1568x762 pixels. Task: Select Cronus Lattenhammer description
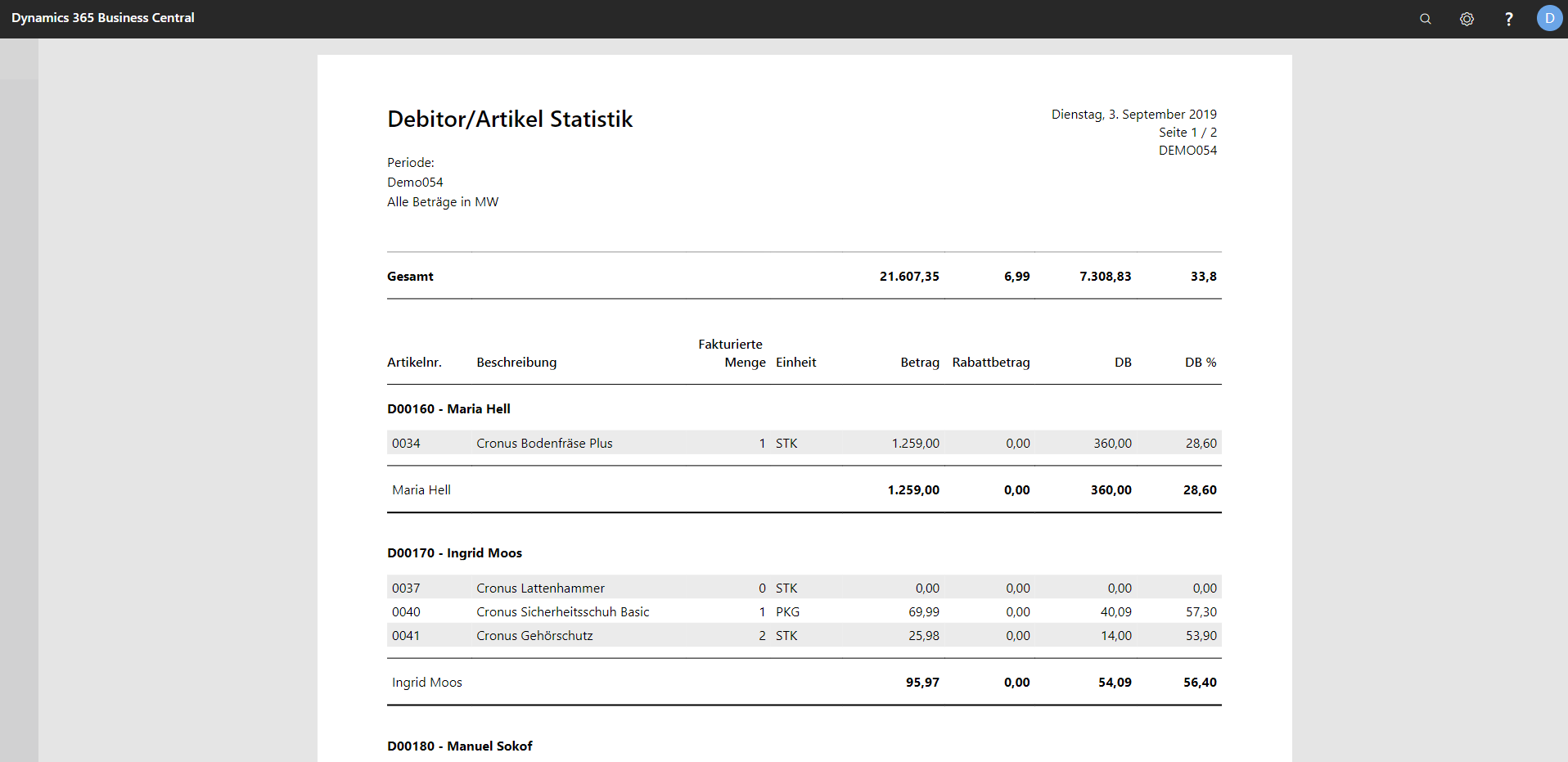[x=540, y=588]
